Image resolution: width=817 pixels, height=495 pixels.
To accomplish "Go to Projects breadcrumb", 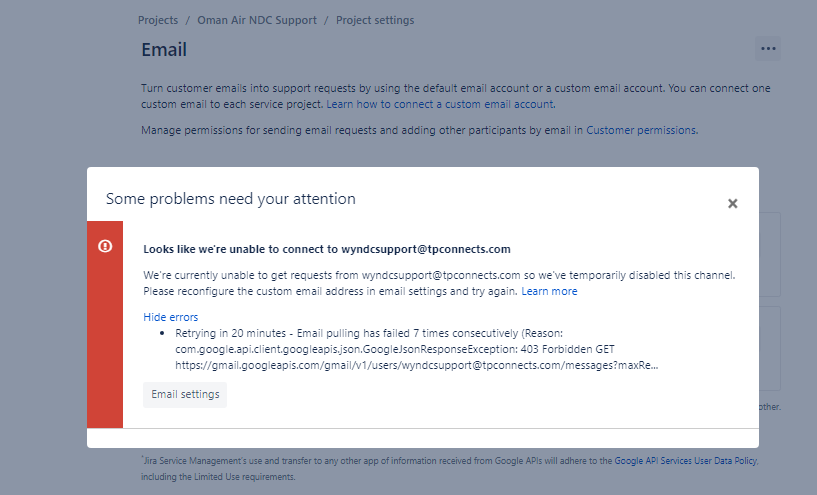I will 158,20.
